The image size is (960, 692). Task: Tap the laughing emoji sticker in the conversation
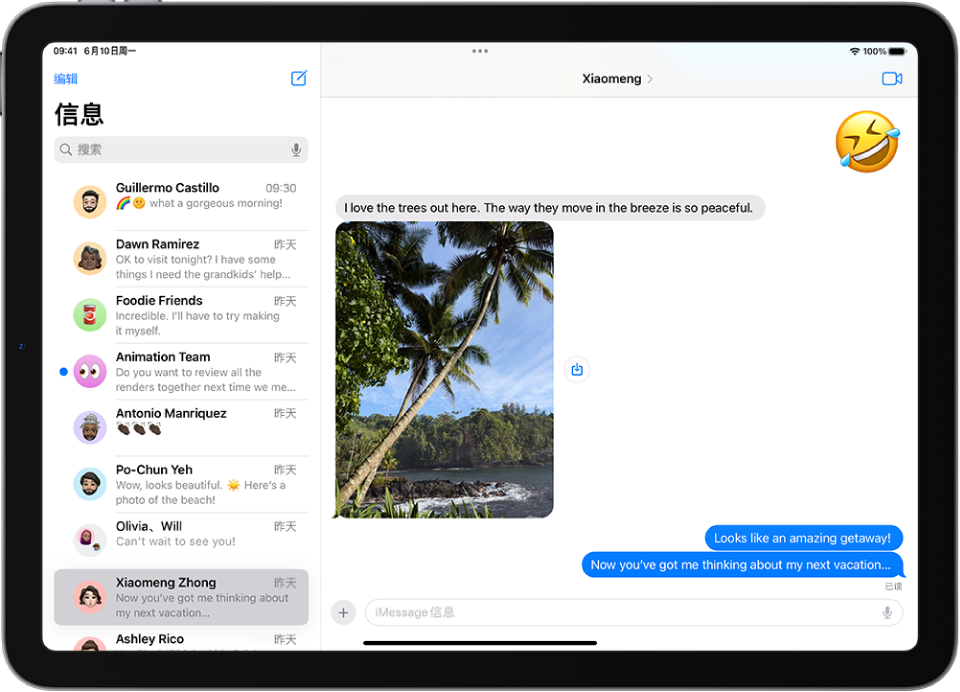point(867,142)
